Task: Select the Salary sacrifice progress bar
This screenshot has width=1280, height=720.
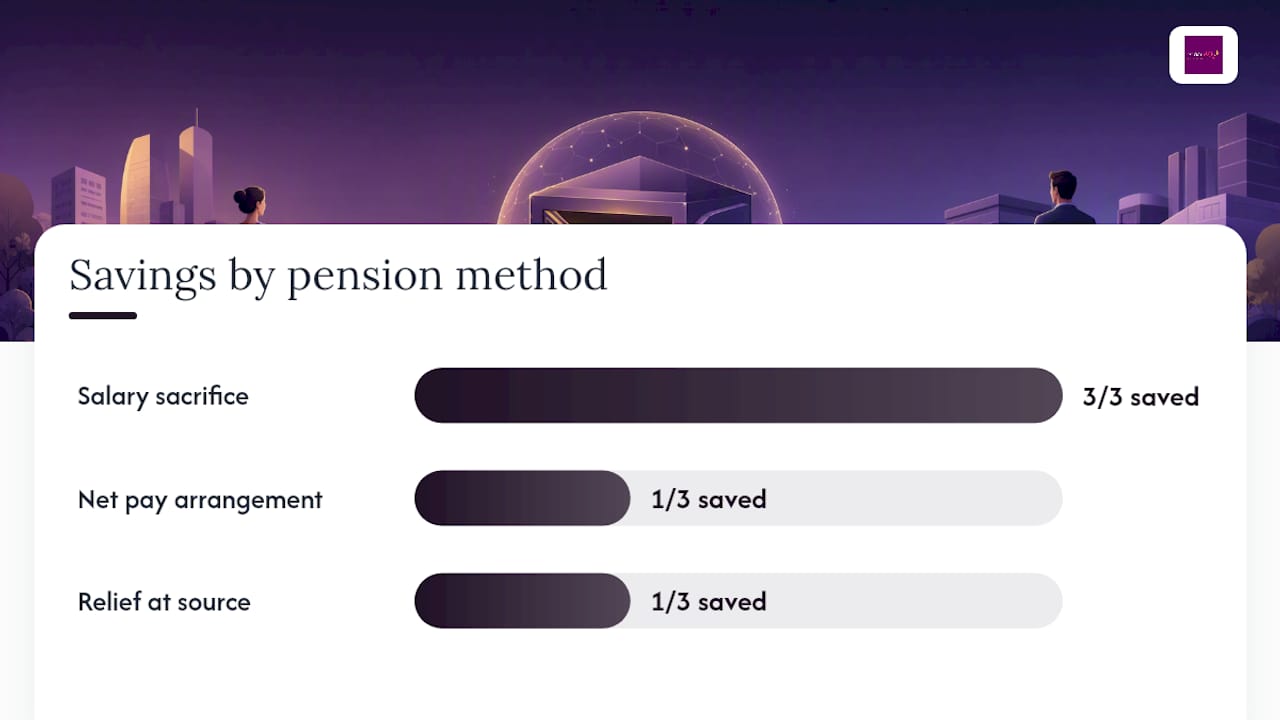Action: pyautogui.click(x=738, y=395)
